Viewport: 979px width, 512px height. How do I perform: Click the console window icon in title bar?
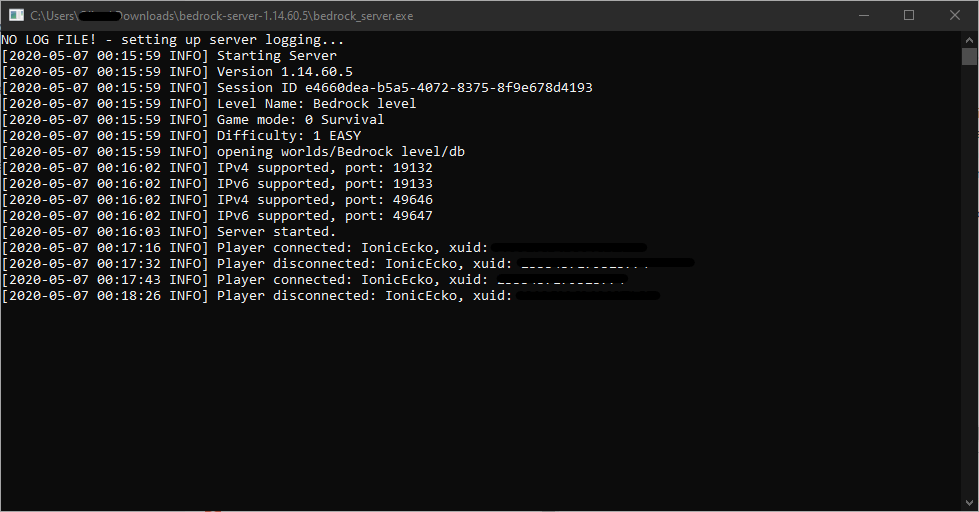click(x=16, y=16)
